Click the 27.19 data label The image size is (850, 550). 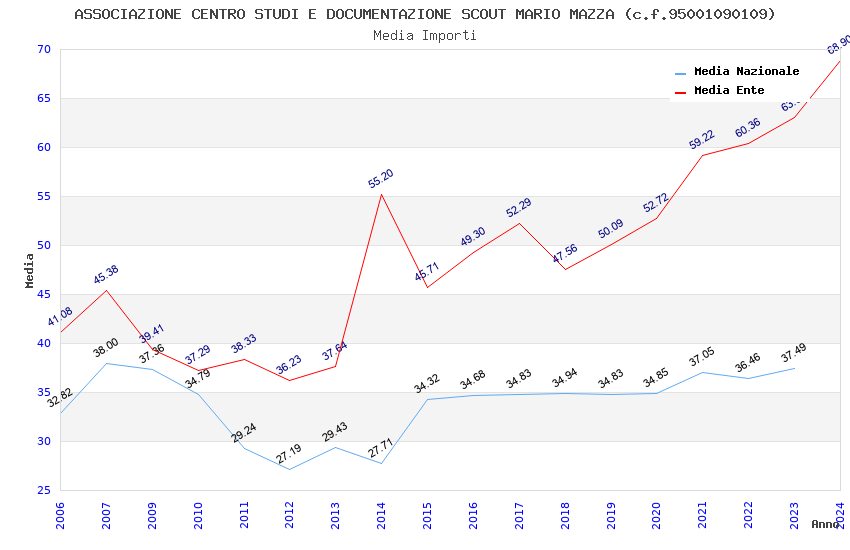click(x=289, y=454)
